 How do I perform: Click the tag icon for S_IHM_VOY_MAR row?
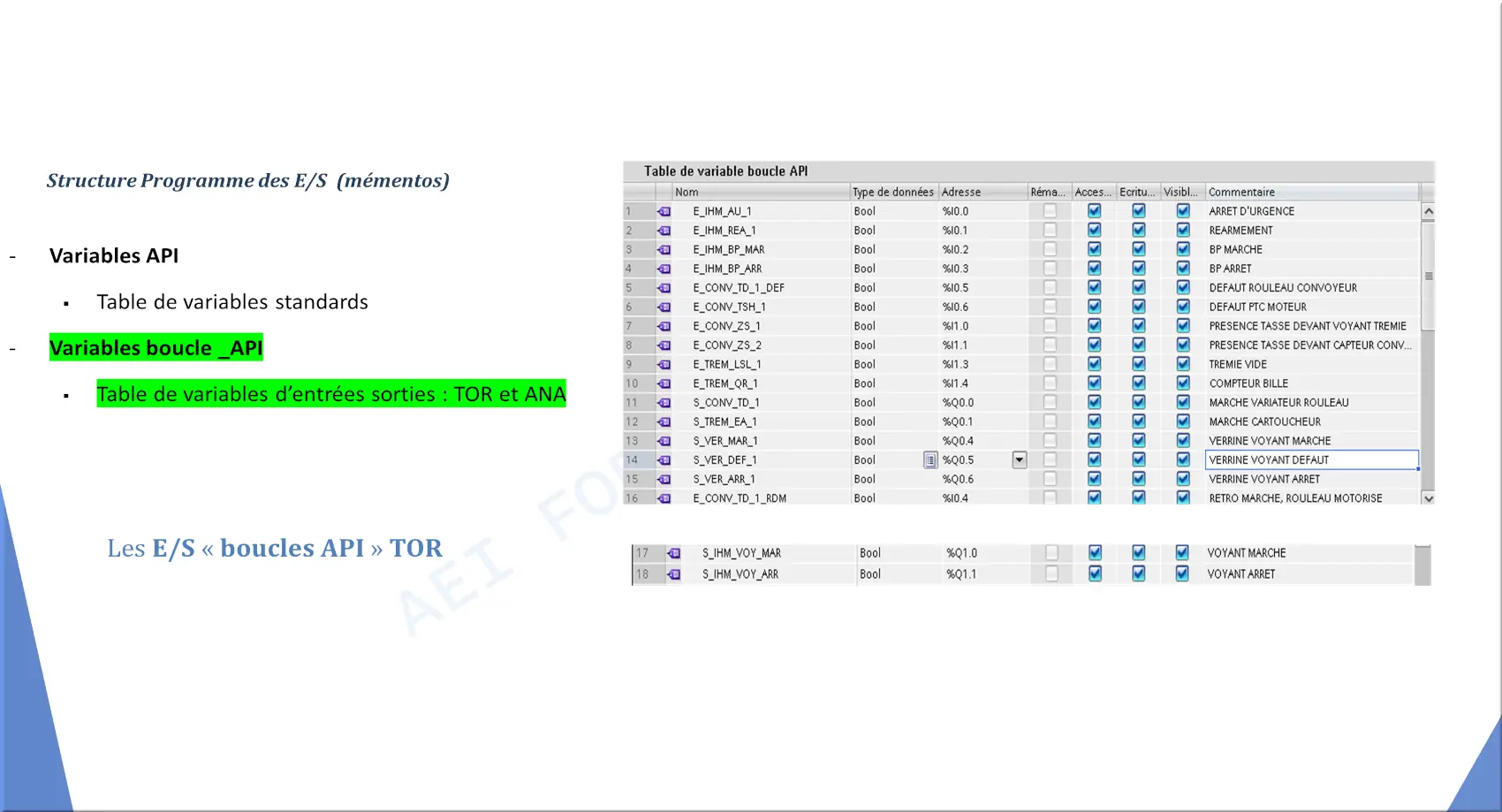[x=674, y=553]
